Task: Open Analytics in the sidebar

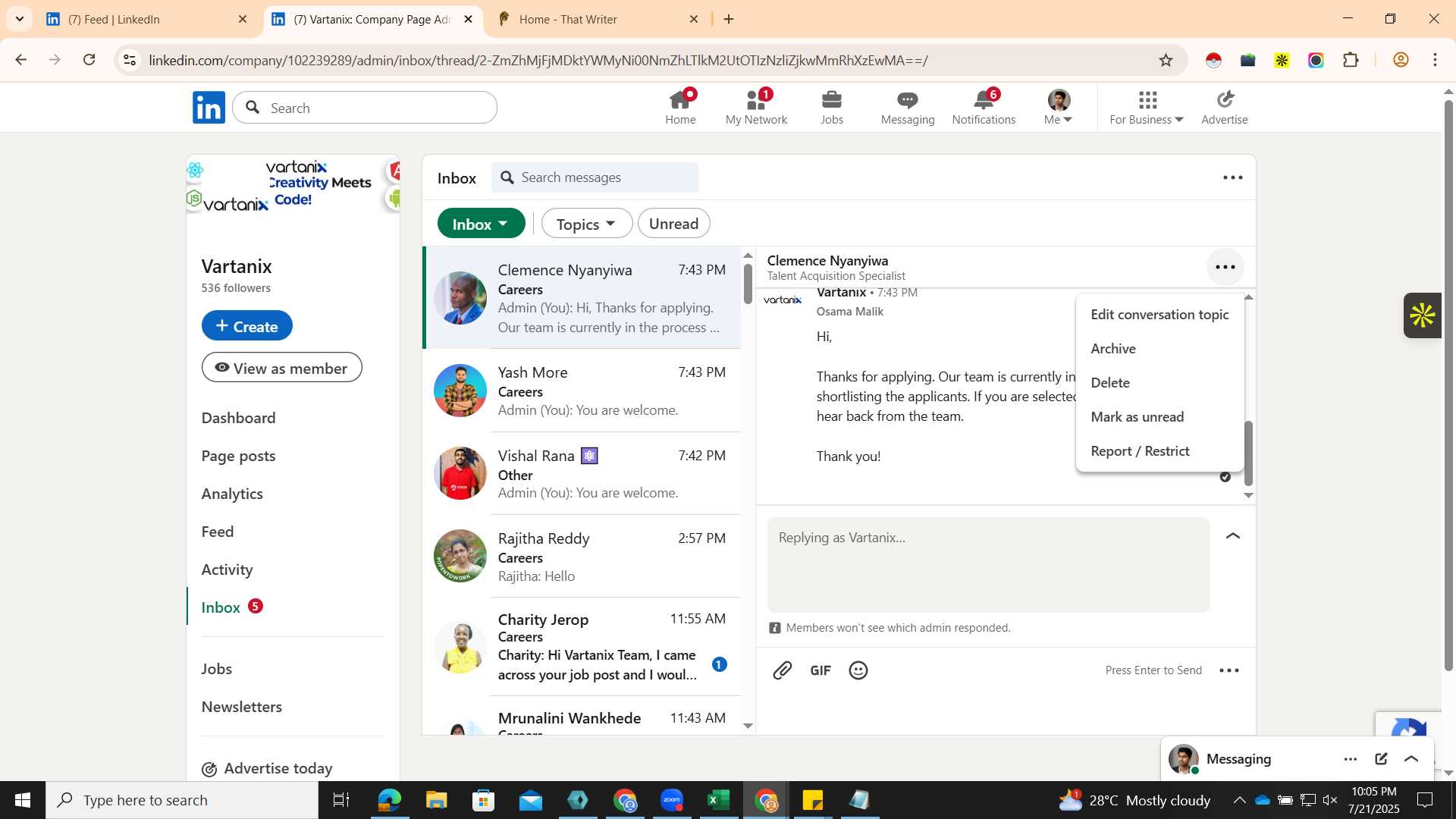Action: click(232, 494)
